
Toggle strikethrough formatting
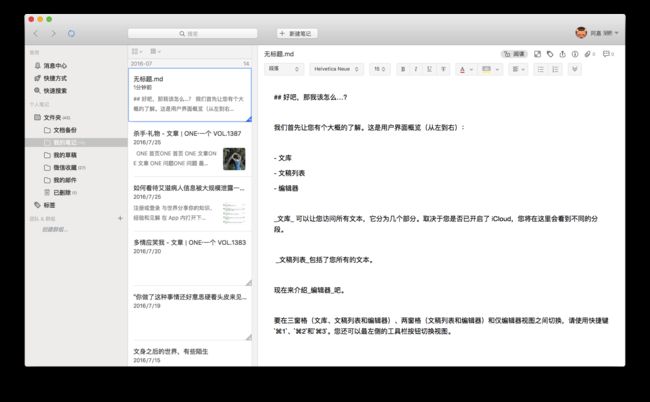click(443, 69)
